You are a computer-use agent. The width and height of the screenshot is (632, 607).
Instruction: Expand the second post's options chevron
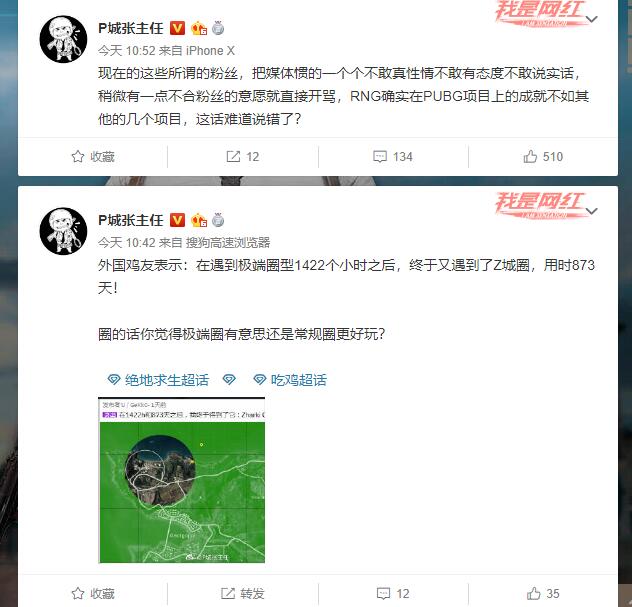tap(591, 211)
